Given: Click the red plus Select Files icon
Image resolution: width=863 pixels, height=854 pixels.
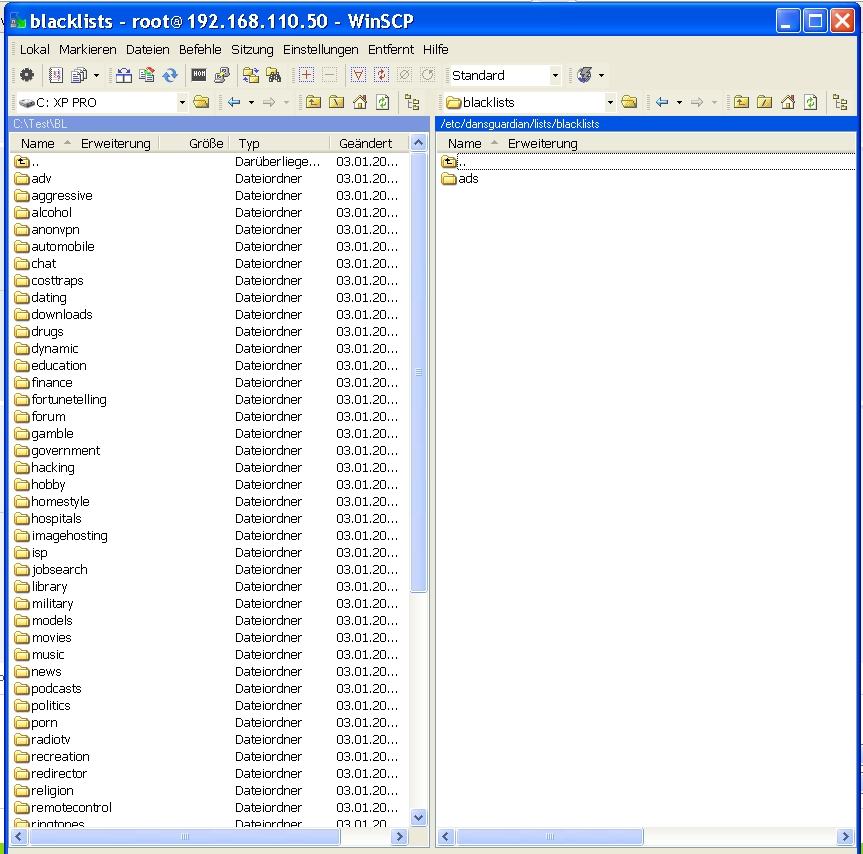Looking at the screenshot, I should pos(306,75).
